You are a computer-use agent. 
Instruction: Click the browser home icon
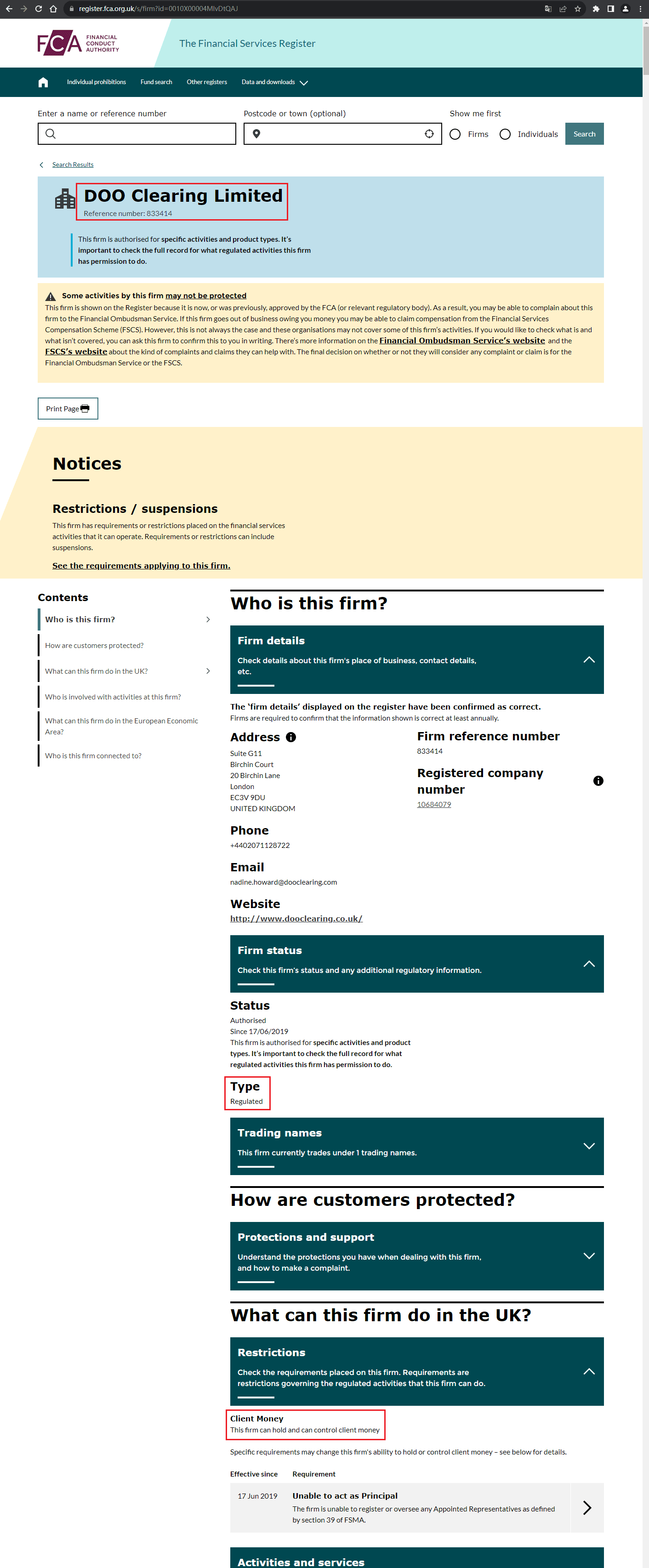[x=54, y=9]
